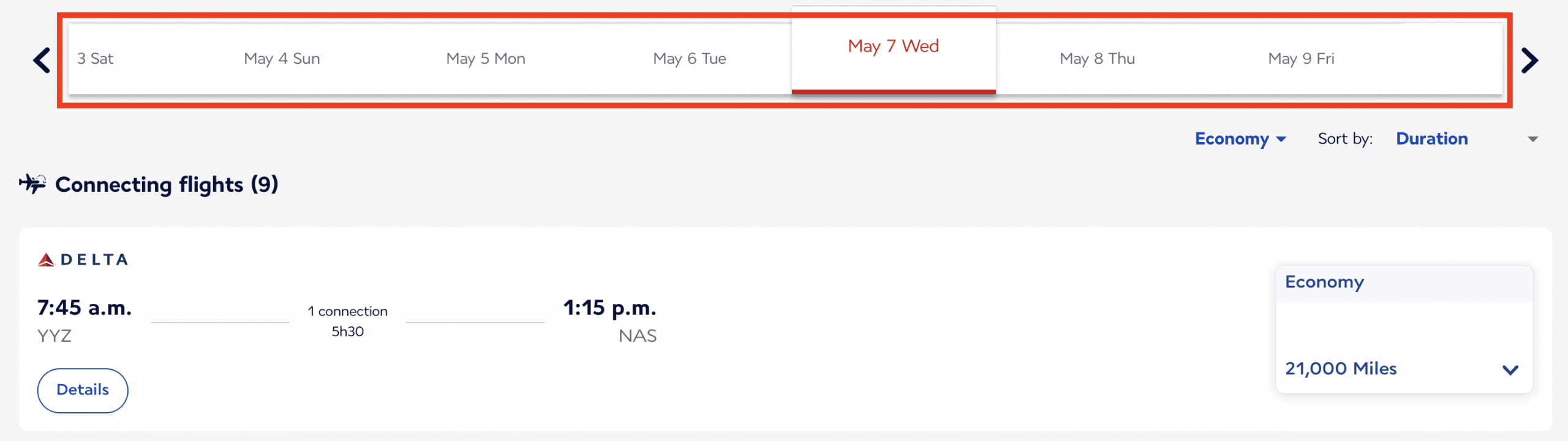Open the Sort by Duration dropdown
Viewport: 1568px width, 441px height.
(1466, 139)
